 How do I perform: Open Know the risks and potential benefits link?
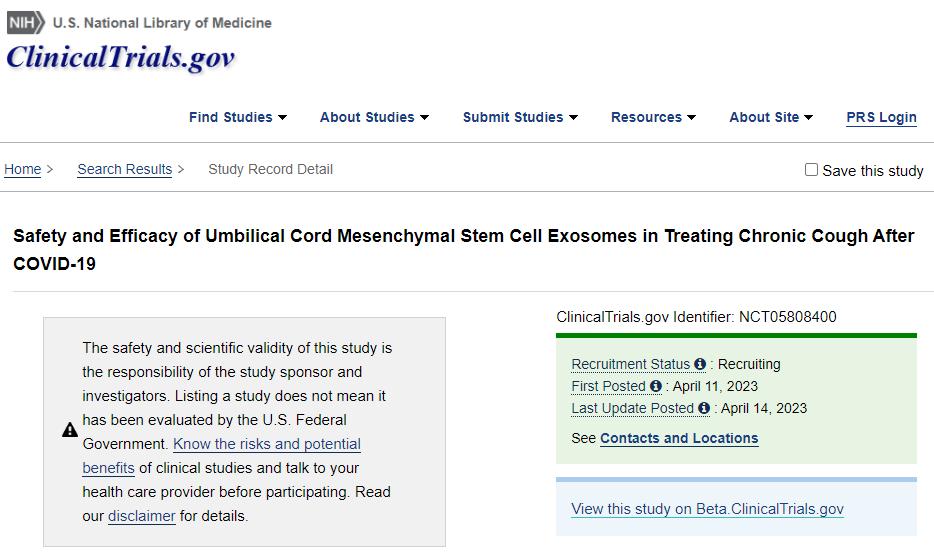(x=267, y=444)
